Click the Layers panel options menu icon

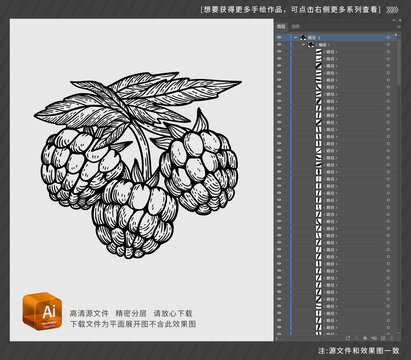point(398,26)
